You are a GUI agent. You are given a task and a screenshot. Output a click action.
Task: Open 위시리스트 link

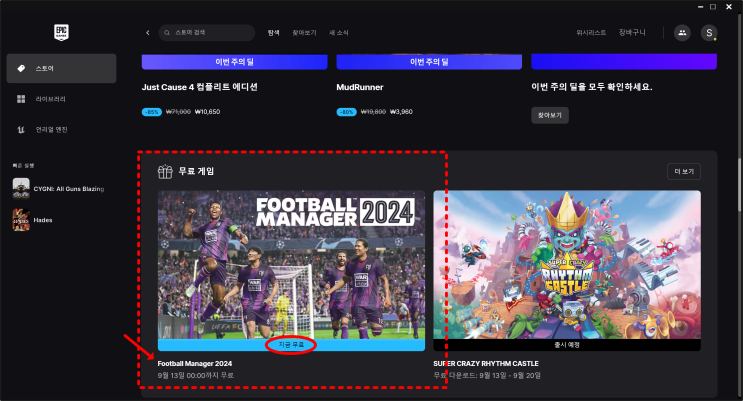click(591, 33)
